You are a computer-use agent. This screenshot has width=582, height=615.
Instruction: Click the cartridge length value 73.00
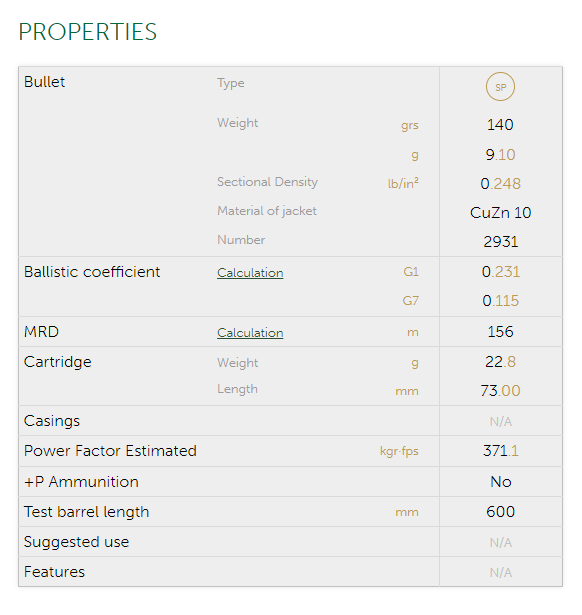click(x=500, y=391)
